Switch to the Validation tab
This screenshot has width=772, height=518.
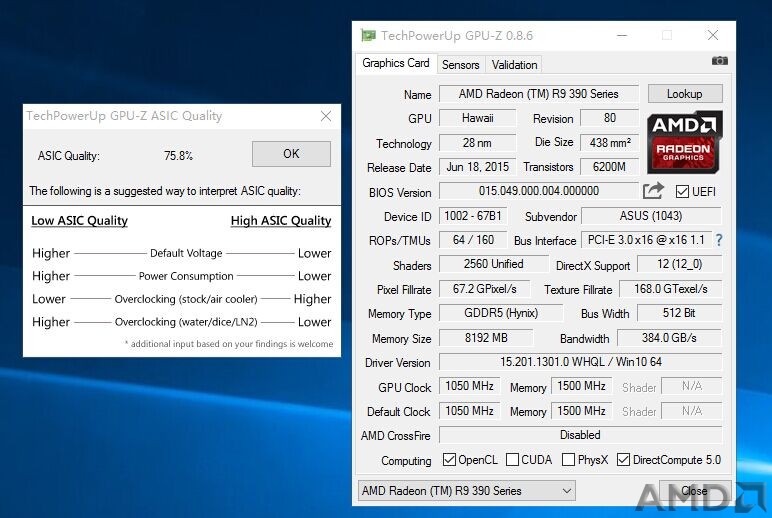point(514,65)
